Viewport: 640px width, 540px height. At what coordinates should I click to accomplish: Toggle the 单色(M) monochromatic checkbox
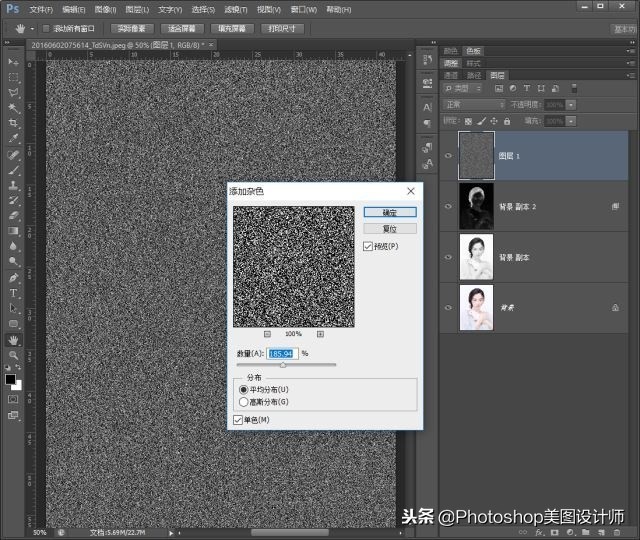(238, 420)
